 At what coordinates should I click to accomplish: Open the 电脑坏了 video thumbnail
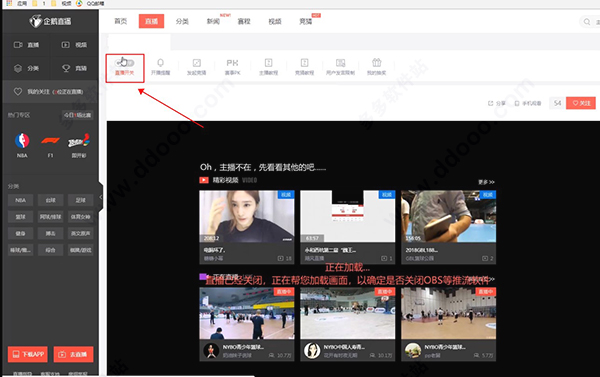[247, 216]
